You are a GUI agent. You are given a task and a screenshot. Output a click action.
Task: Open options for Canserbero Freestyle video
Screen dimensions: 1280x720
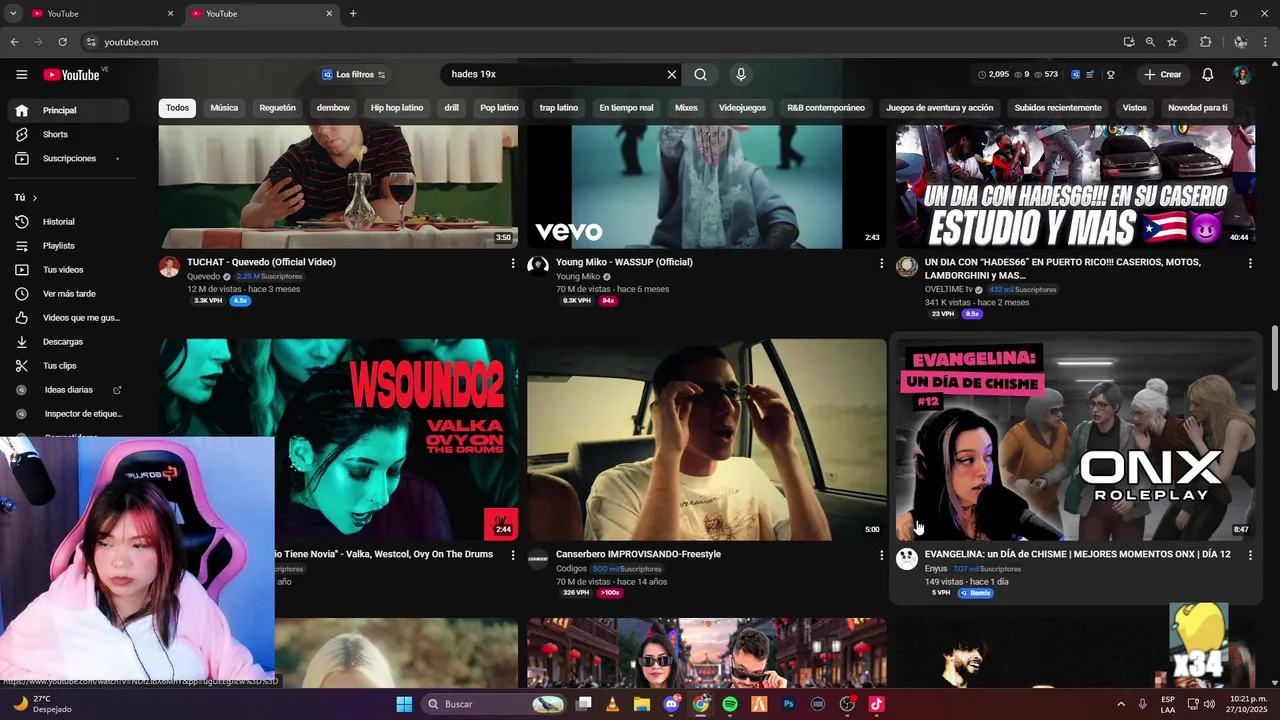click(881, 555)
